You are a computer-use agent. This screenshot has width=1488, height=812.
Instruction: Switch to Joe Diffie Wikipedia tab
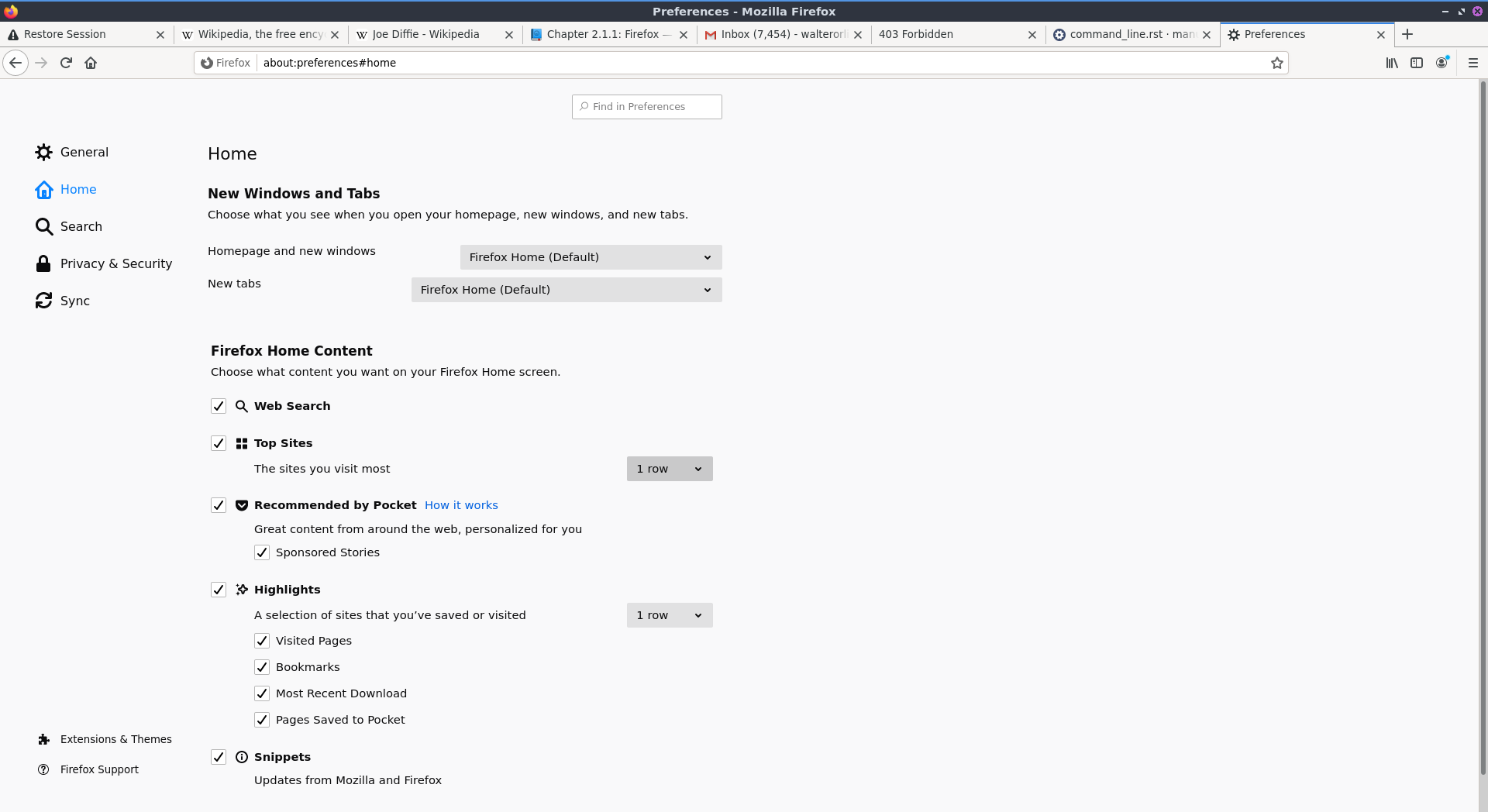[425, 34]
